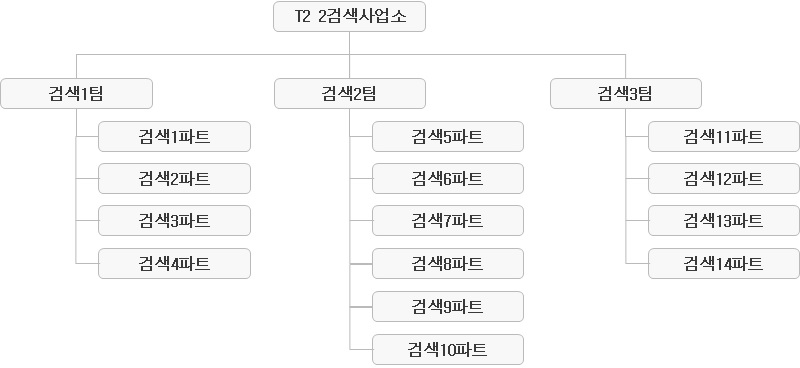The height and width of the screenshot is (368, 800).
Task: Click the 검색4파트 box
Action: pyautogui.click(x=174, y=263)
